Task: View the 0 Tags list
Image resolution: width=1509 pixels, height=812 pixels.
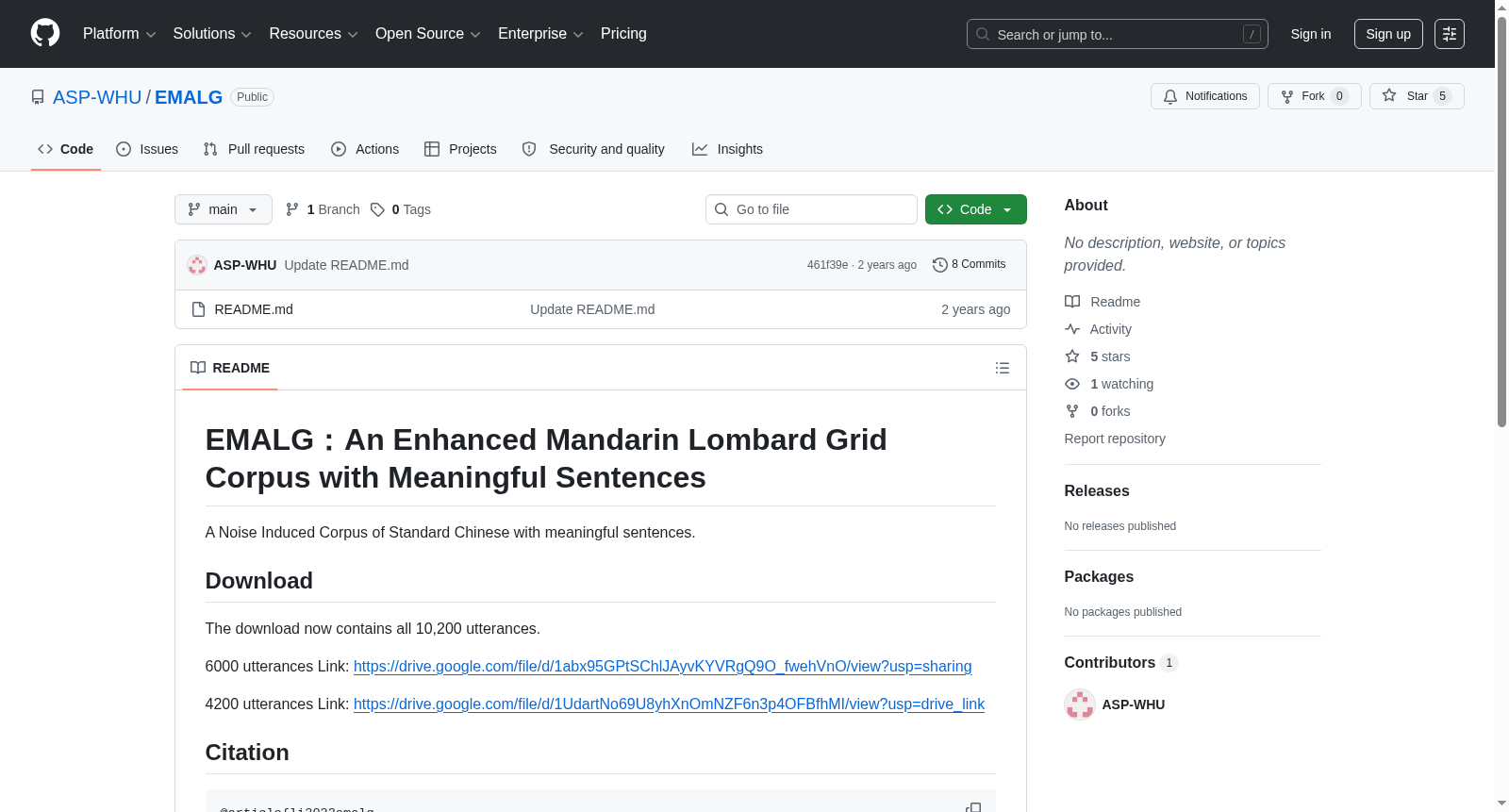Action: pyautogui.click(x=401, y=209)
